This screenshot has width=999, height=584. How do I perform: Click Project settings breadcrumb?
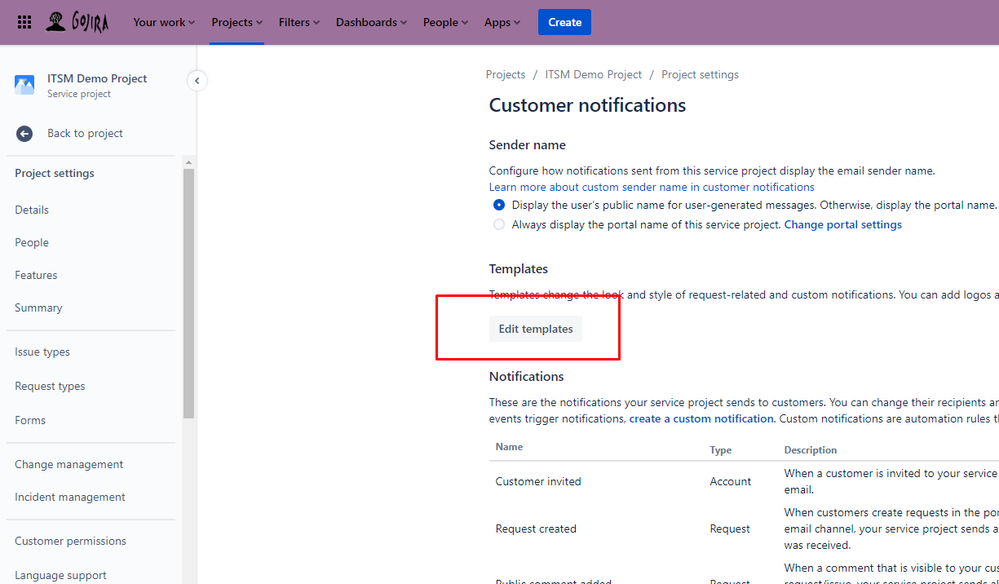pyautogui.click(x=700, y=75)
